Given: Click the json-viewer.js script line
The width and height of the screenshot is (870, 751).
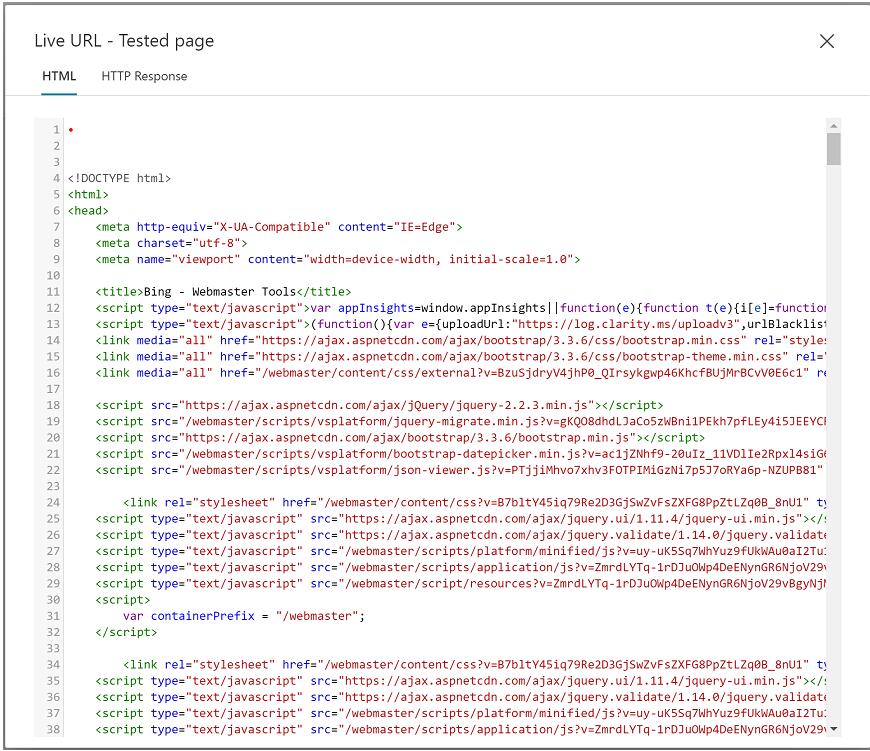Looking at the screenshot, I should tap(459, 470).
